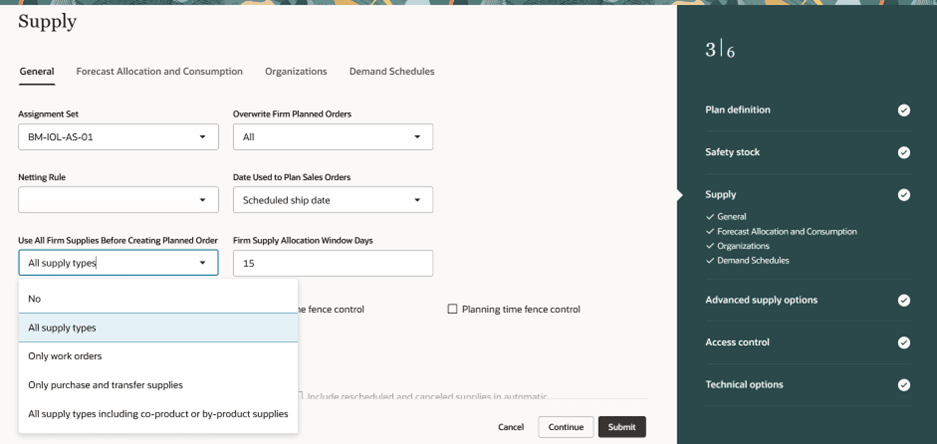Choose 'No' from the dropdown list

point(158,299)
